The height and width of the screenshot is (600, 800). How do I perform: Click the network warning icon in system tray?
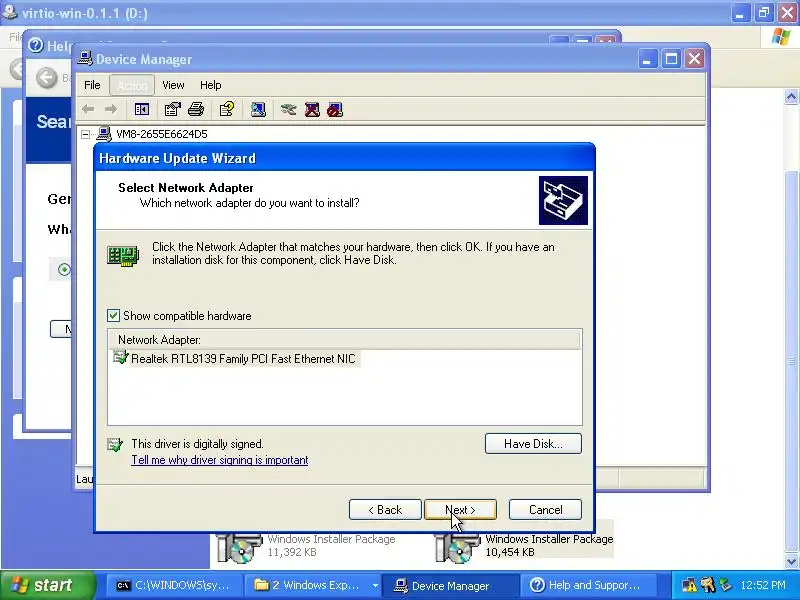[689, 585]
